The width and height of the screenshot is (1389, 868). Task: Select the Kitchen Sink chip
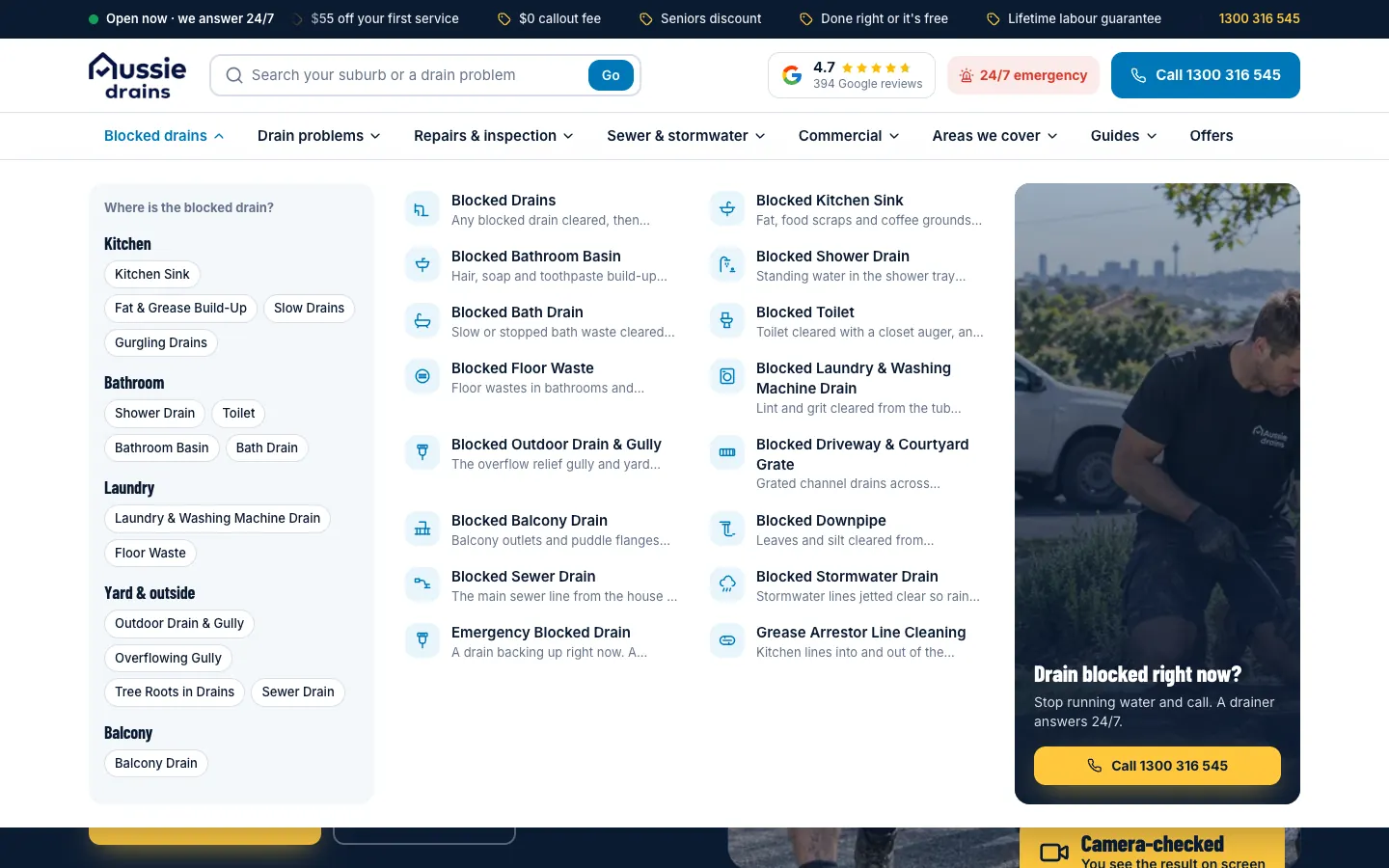(x=152, y=275)
